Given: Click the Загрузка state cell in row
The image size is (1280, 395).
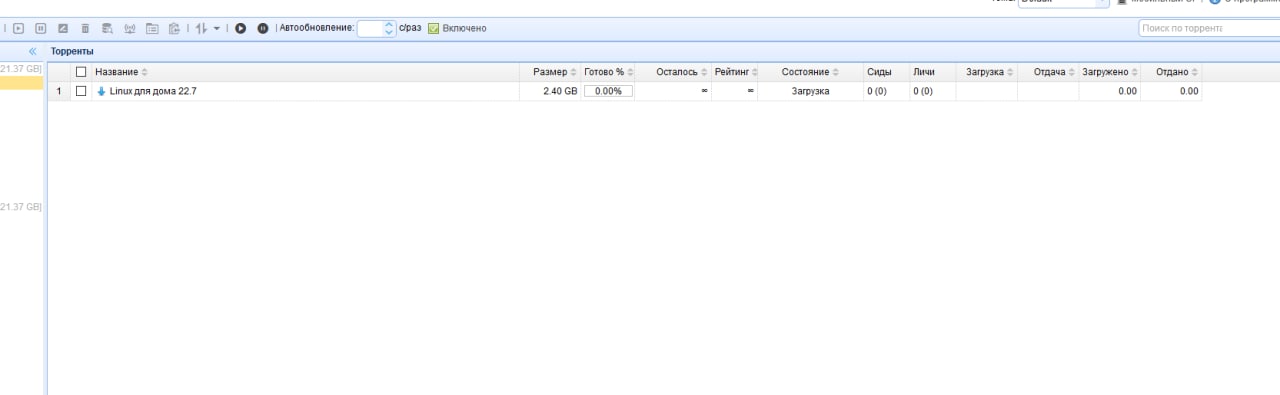Looking at the screenshot, I should (x=810, y=91).
